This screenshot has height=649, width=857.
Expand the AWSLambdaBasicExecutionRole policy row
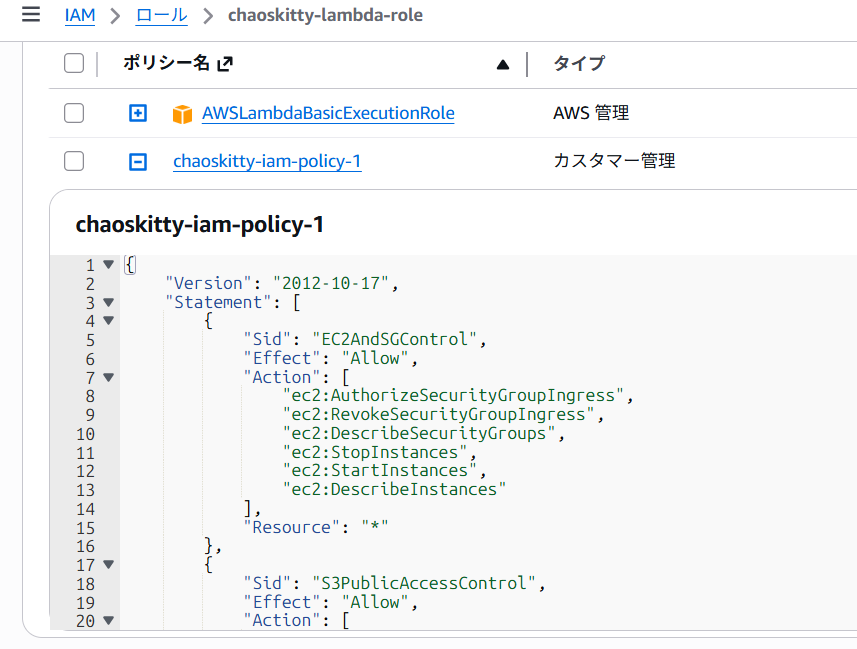(138, 113)
